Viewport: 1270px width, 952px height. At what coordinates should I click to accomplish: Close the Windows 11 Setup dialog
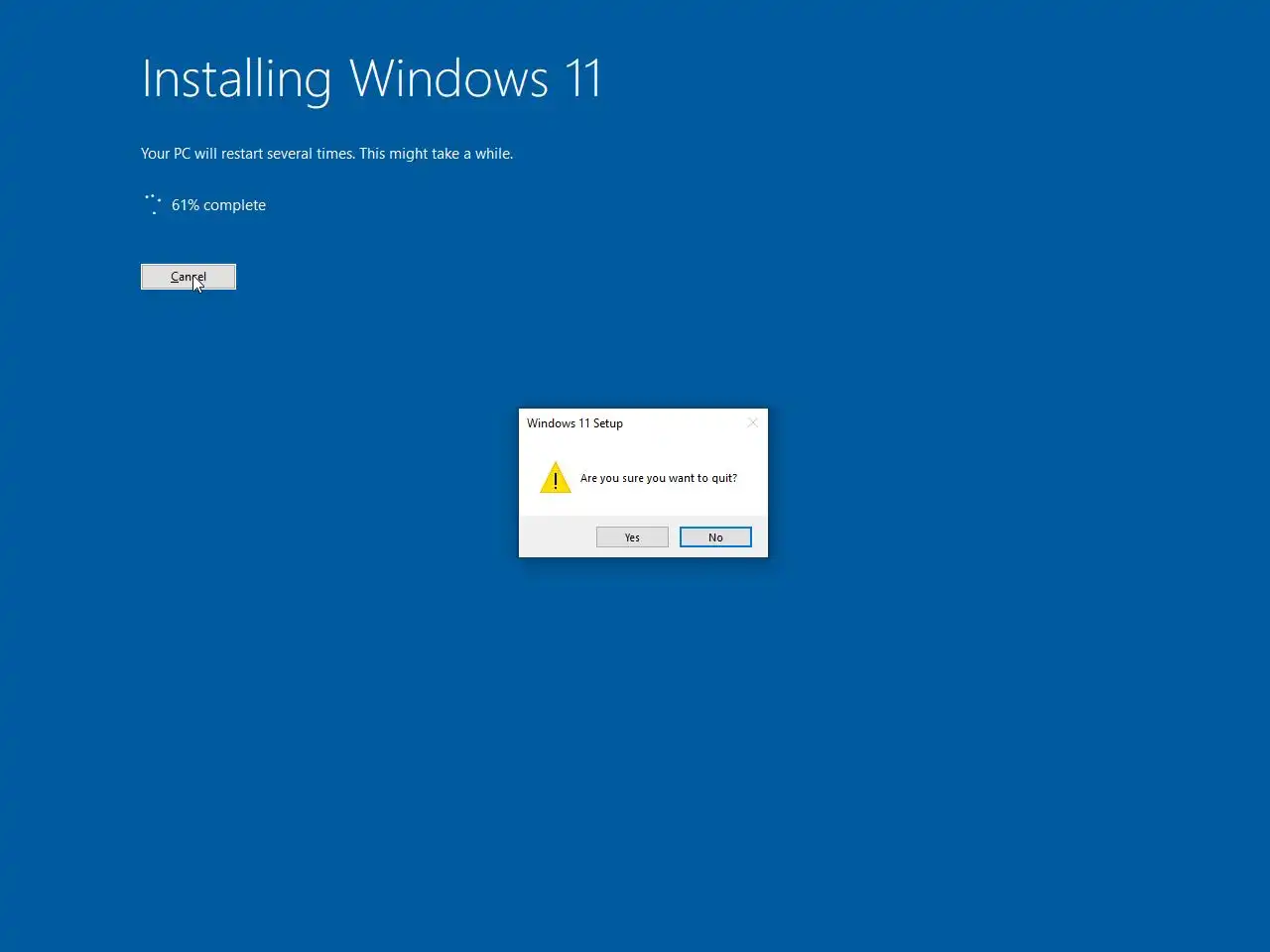point(752,422)
